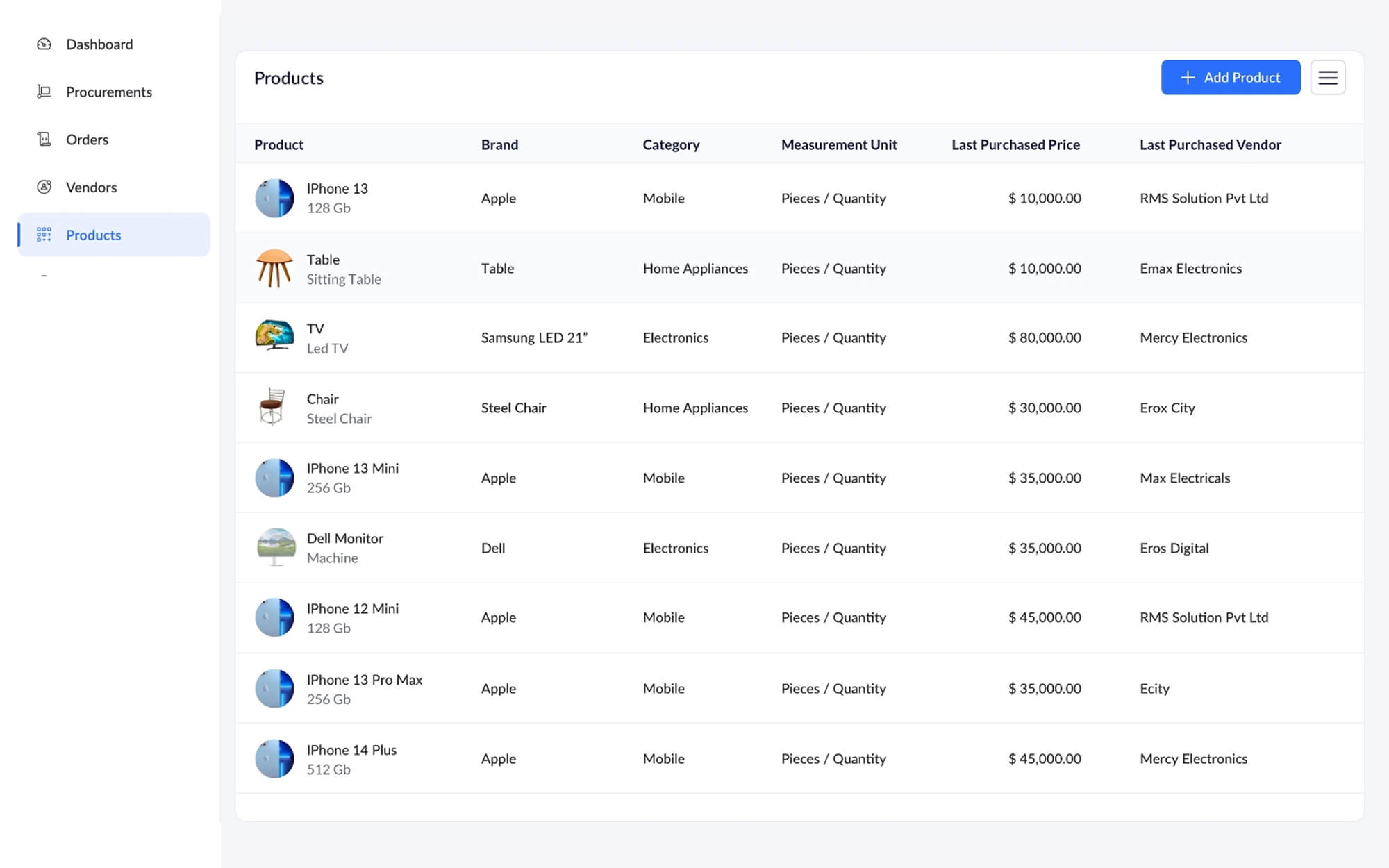Click the Add Product button label

(x=1242, y=77)
